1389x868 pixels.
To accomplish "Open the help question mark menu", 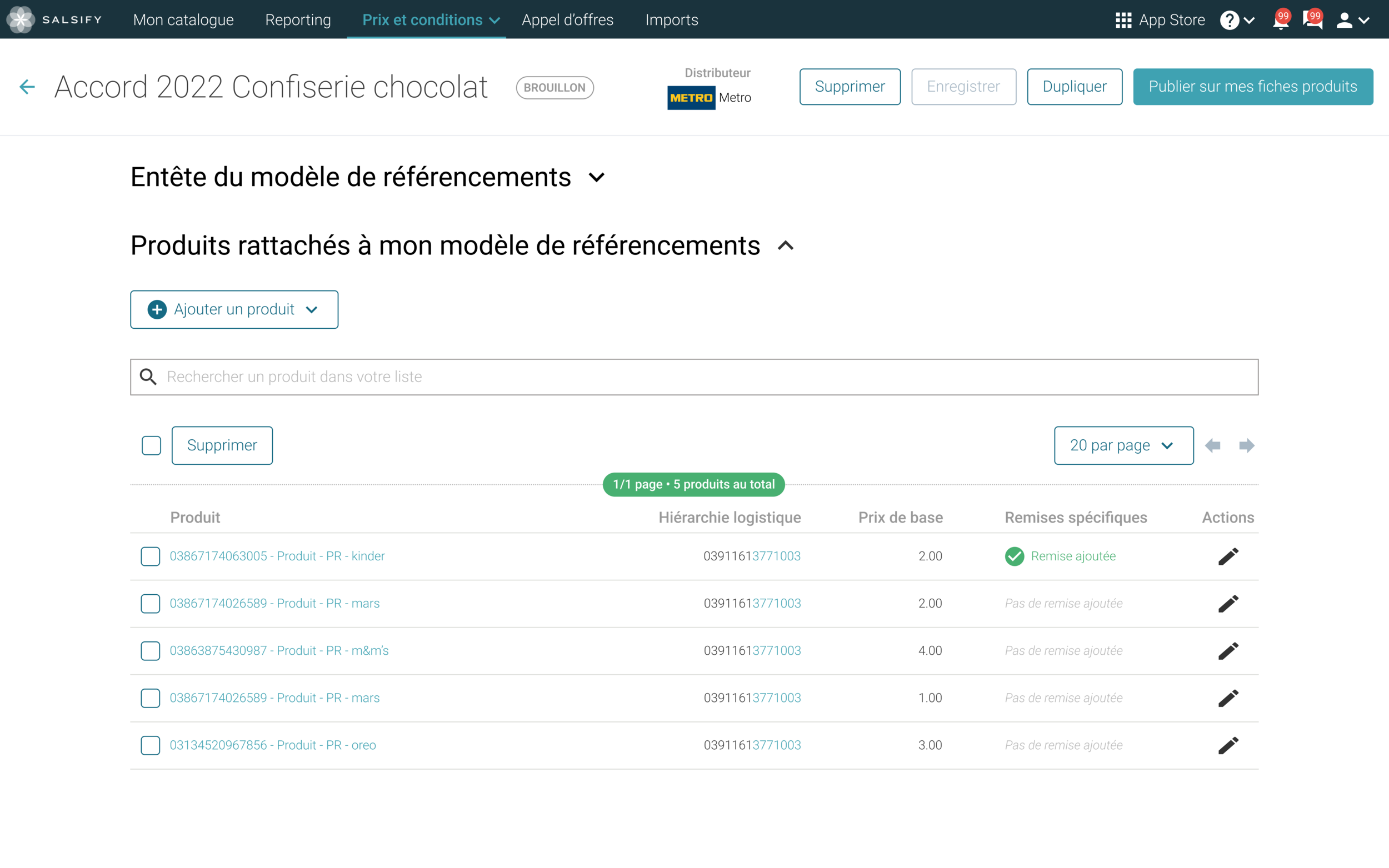I will (x=1237, y=20).
